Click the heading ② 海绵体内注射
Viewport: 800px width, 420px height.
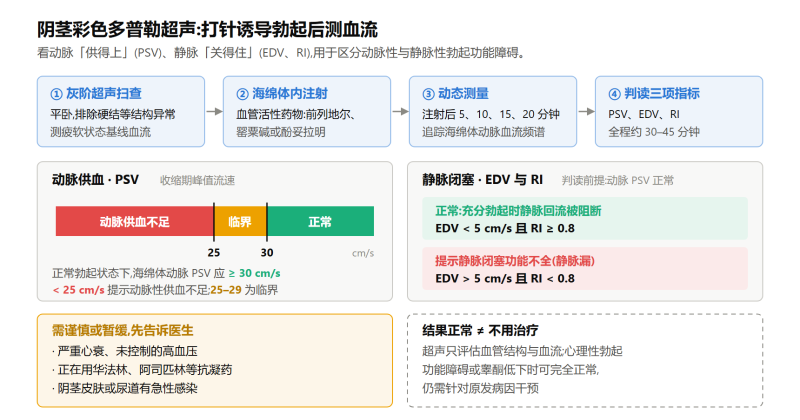pos(282,93)
